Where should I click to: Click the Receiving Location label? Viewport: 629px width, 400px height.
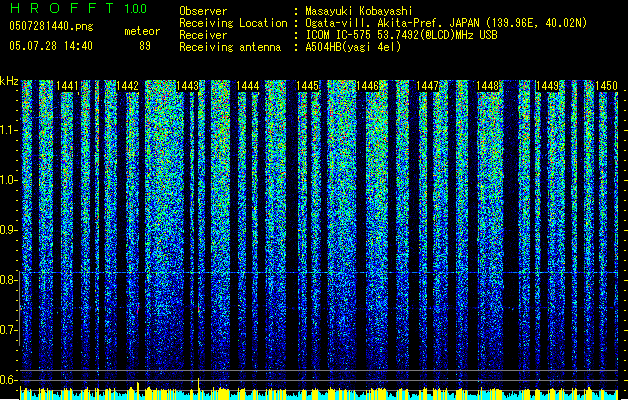click(233, 23)
